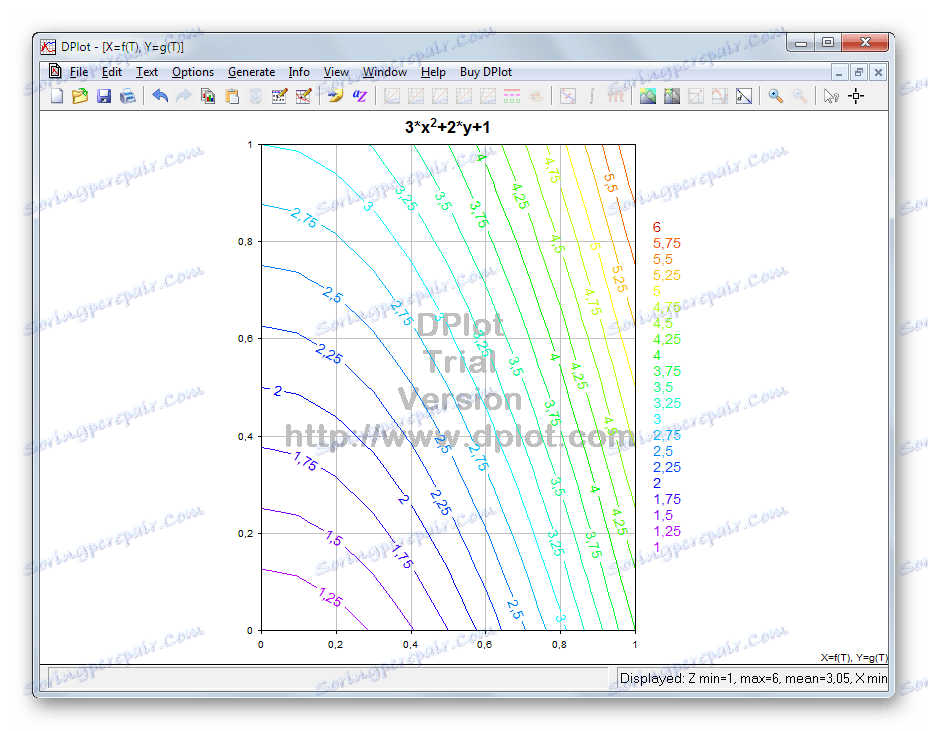Viewport: 928px width, 731px height.
Task: Open a file with the folder icon
Action: tap(80, 96)
